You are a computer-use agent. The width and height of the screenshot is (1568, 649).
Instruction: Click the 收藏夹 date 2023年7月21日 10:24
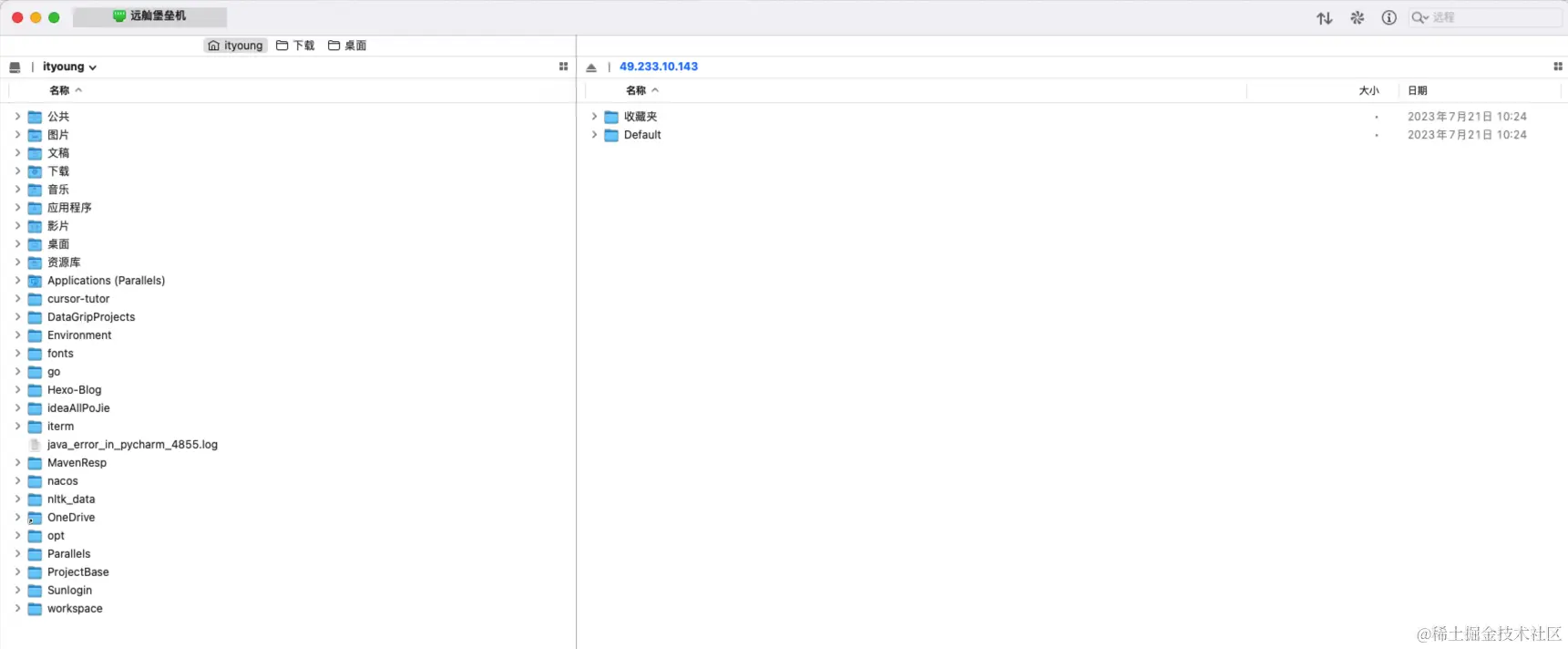(x=1467, y=117)
